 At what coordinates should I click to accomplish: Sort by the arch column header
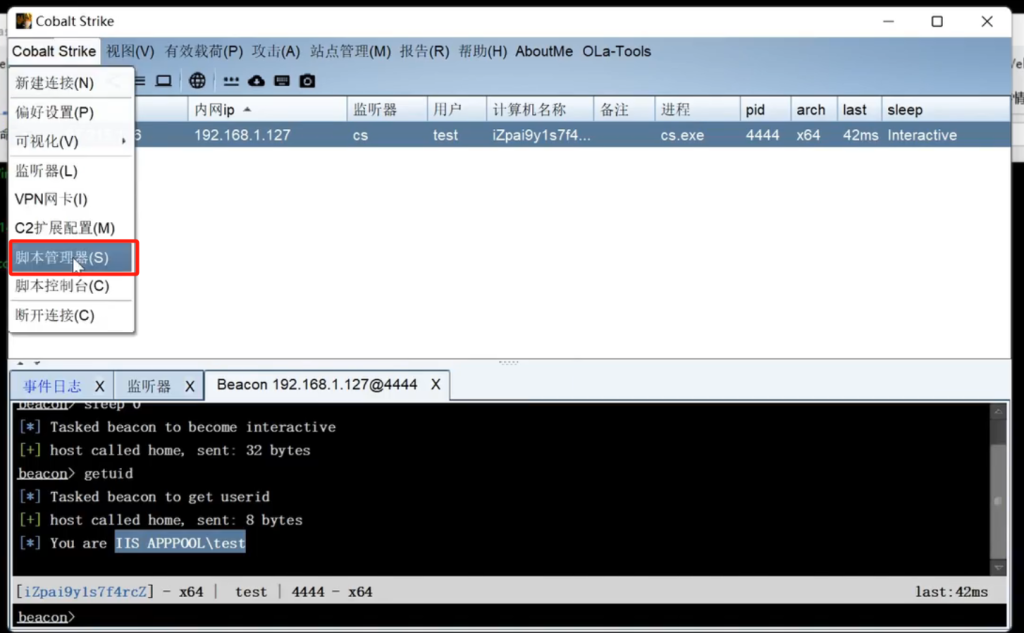(x=814, y=110)
